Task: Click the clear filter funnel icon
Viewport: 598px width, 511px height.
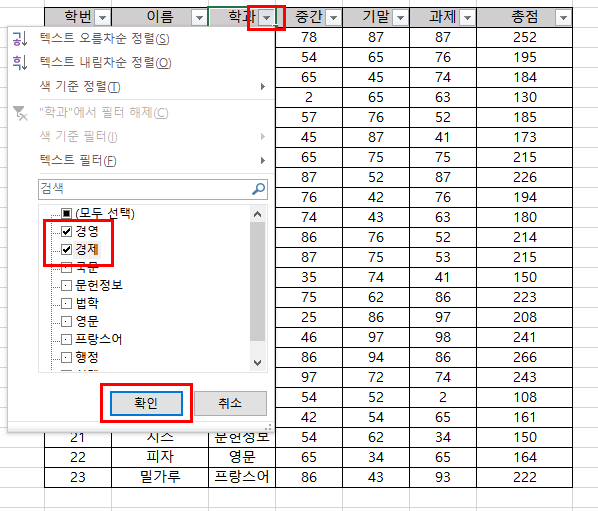Action: coord(20,113)
